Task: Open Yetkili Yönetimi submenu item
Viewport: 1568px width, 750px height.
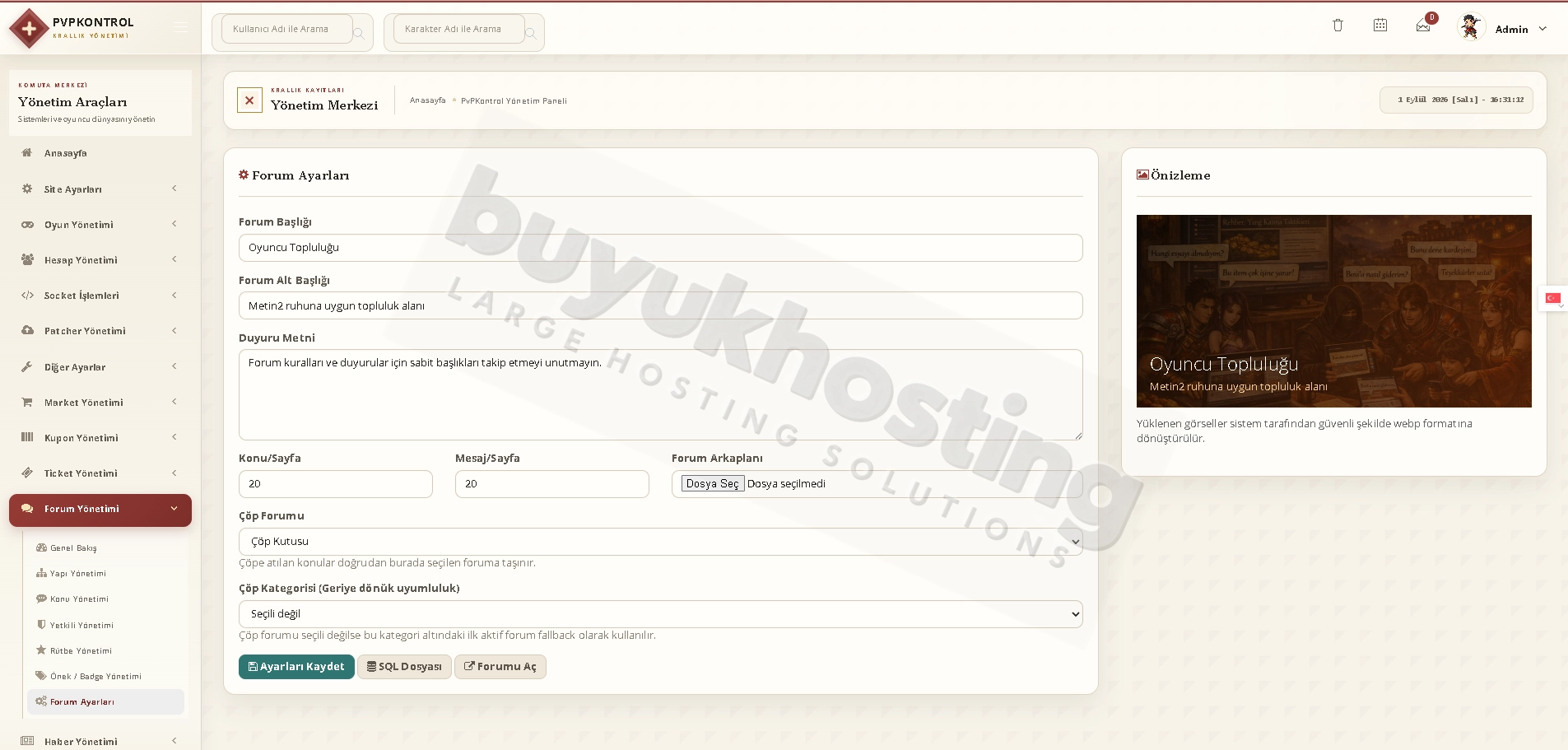Action: (x=81, y=625)
